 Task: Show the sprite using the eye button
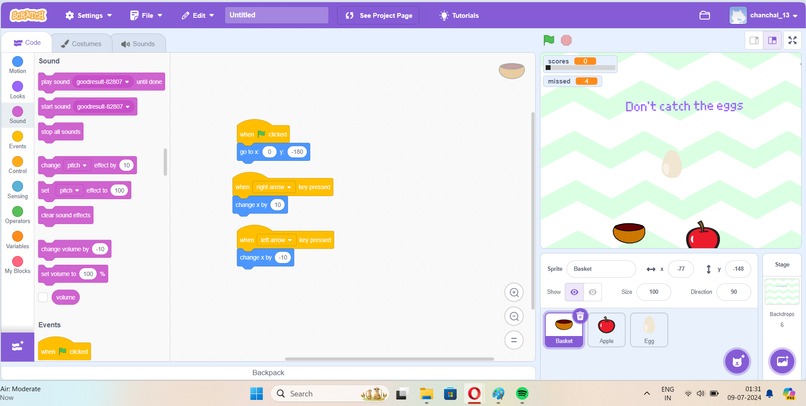(x=574, y=292)
